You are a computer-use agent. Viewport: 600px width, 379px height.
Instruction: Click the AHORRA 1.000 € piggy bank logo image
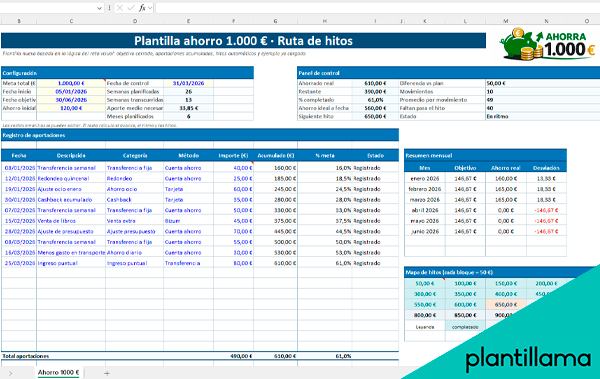click(x=549, y=44)
